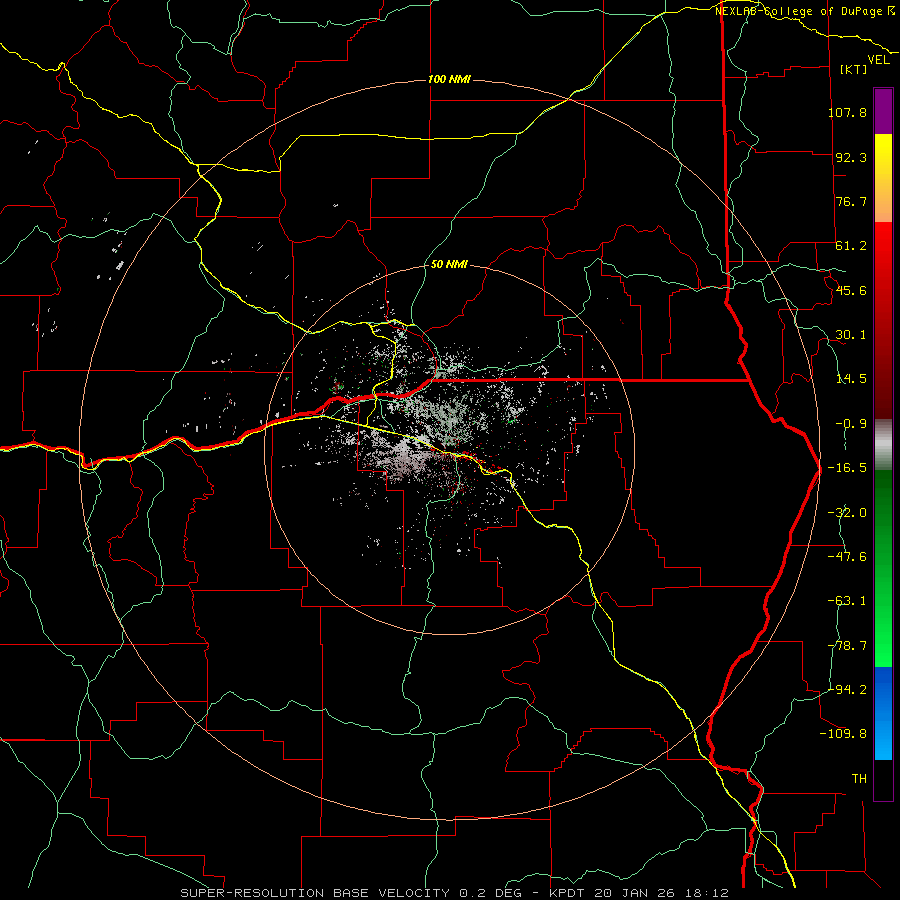Pick the blue segment of velocity color bar
Screen dimensions: 900x900
point(883,713)
